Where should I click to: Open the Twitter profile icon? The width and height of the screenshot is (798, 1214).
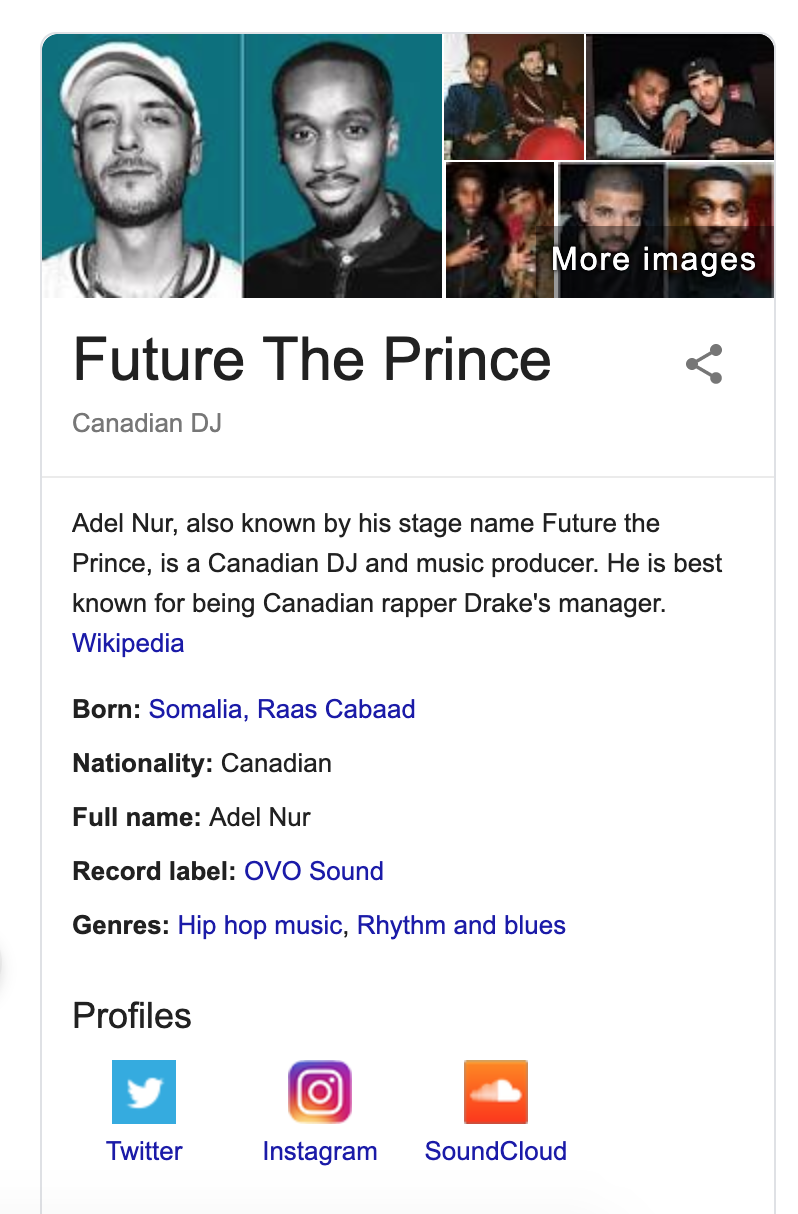pyautogui.click(x=144, y=1092)
